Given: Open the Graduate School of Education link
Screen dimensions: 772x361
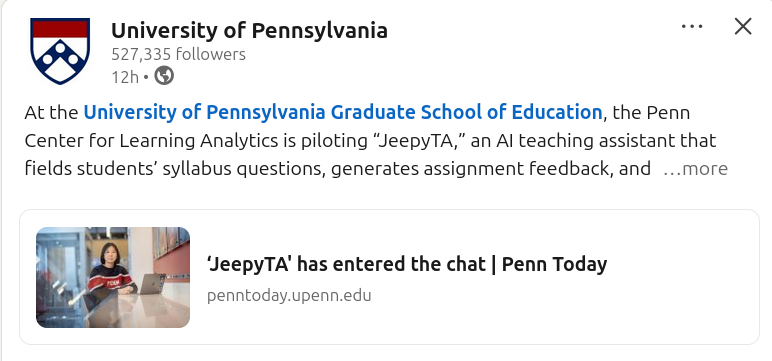Looking at the screenshot, I should coord(343,112).
